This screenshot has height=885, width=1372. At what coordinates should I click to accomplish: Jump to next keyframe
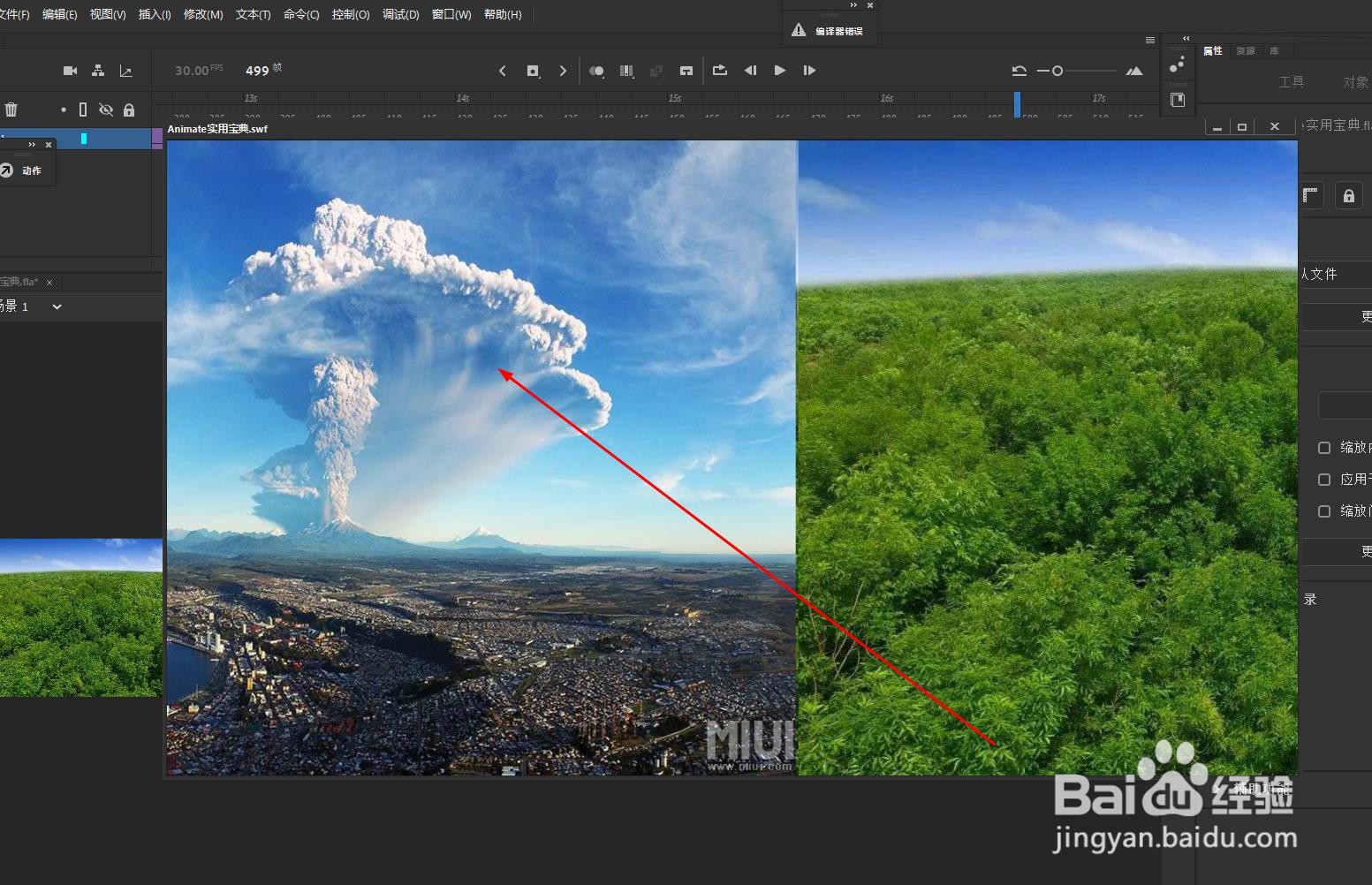coord(563,71)
